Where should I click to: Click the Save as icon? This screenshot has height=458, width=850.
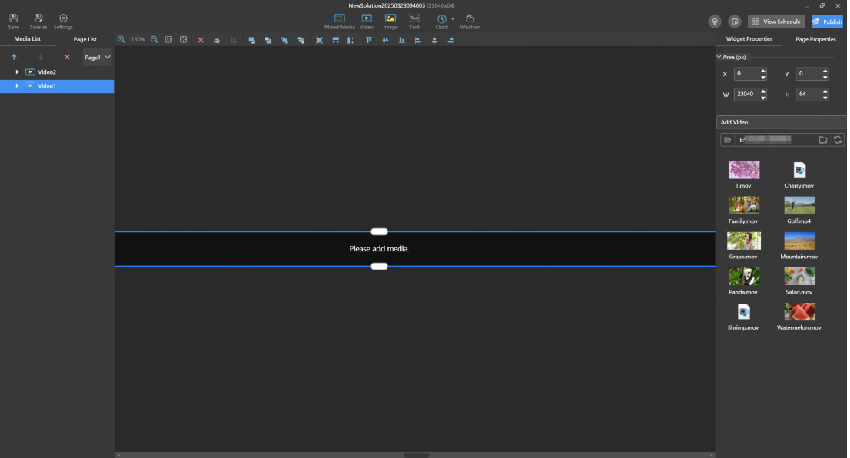[38, 21]
